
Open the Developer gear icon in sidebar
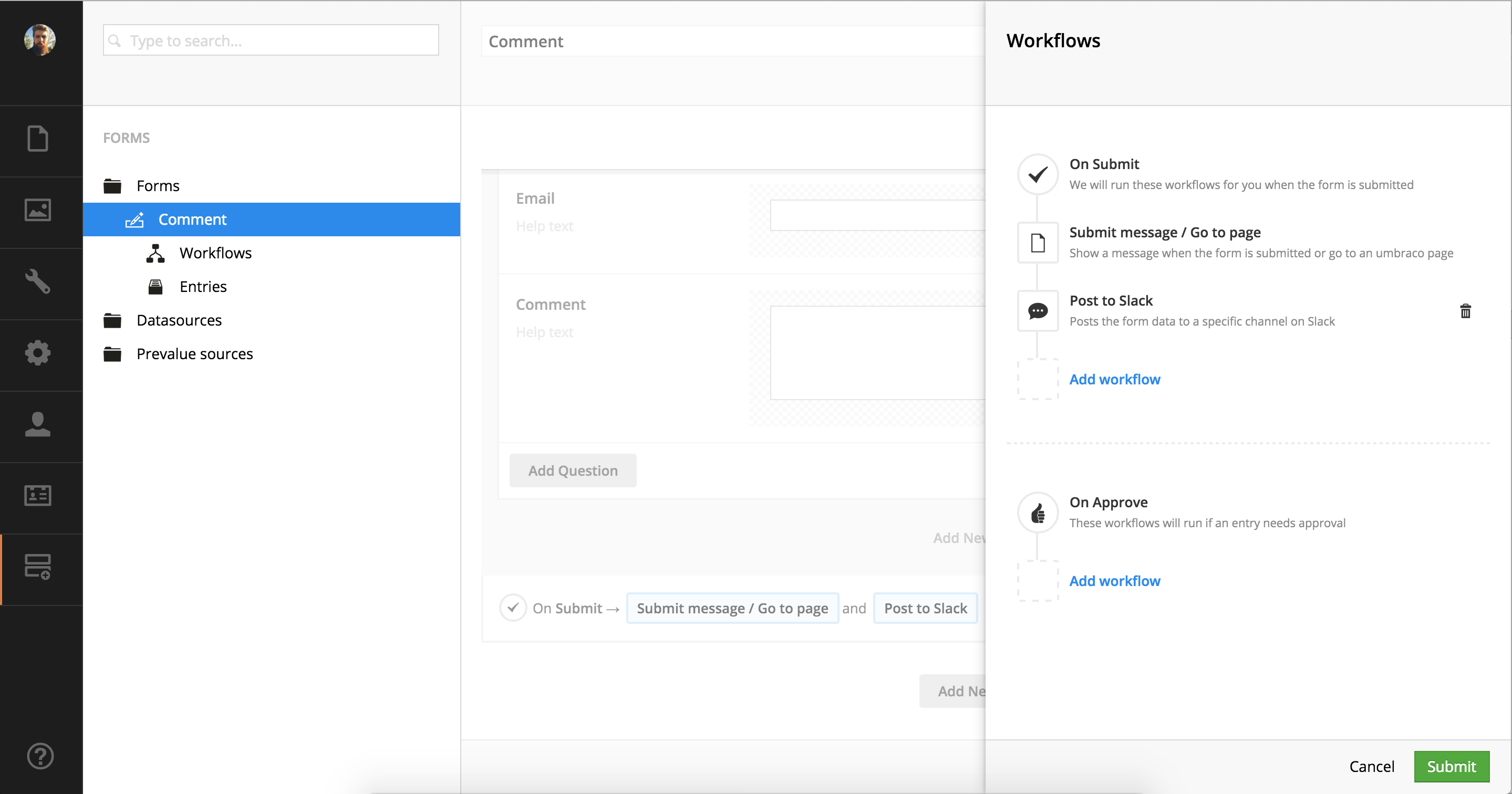pyautogui.click(x=38, y=353)
